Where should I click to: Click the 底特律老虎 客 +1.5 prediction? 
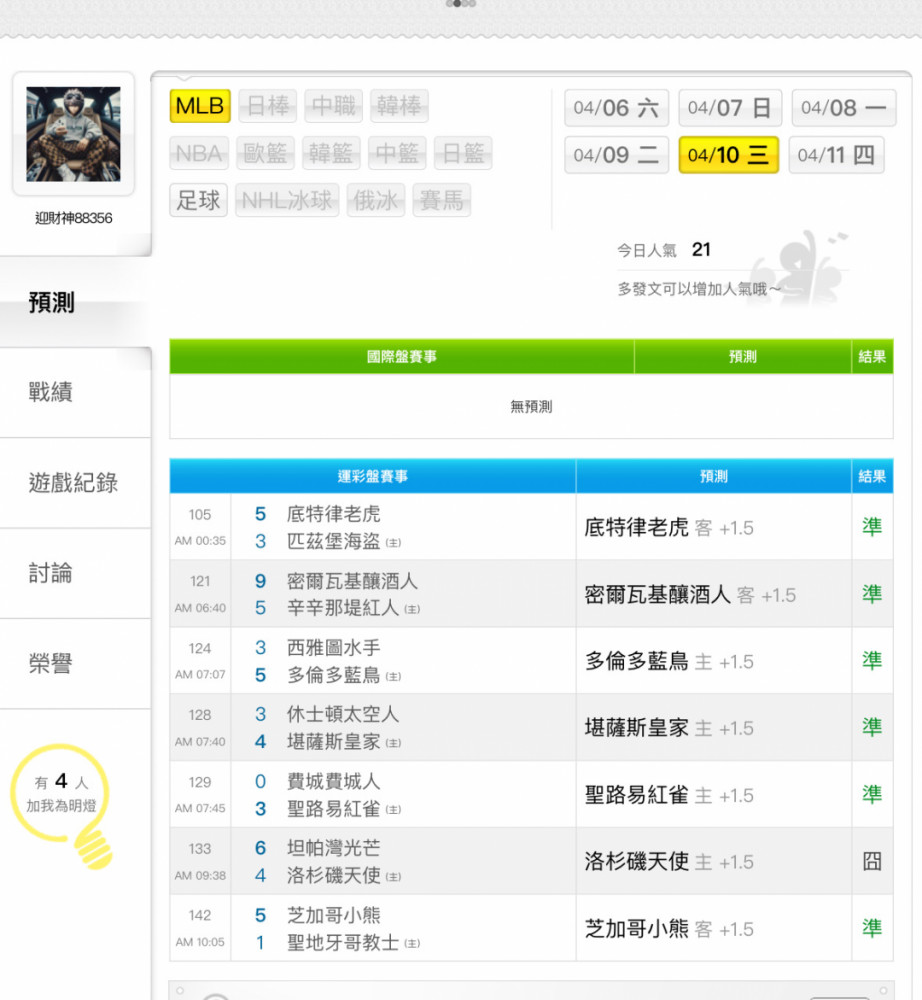coord(669,527)
